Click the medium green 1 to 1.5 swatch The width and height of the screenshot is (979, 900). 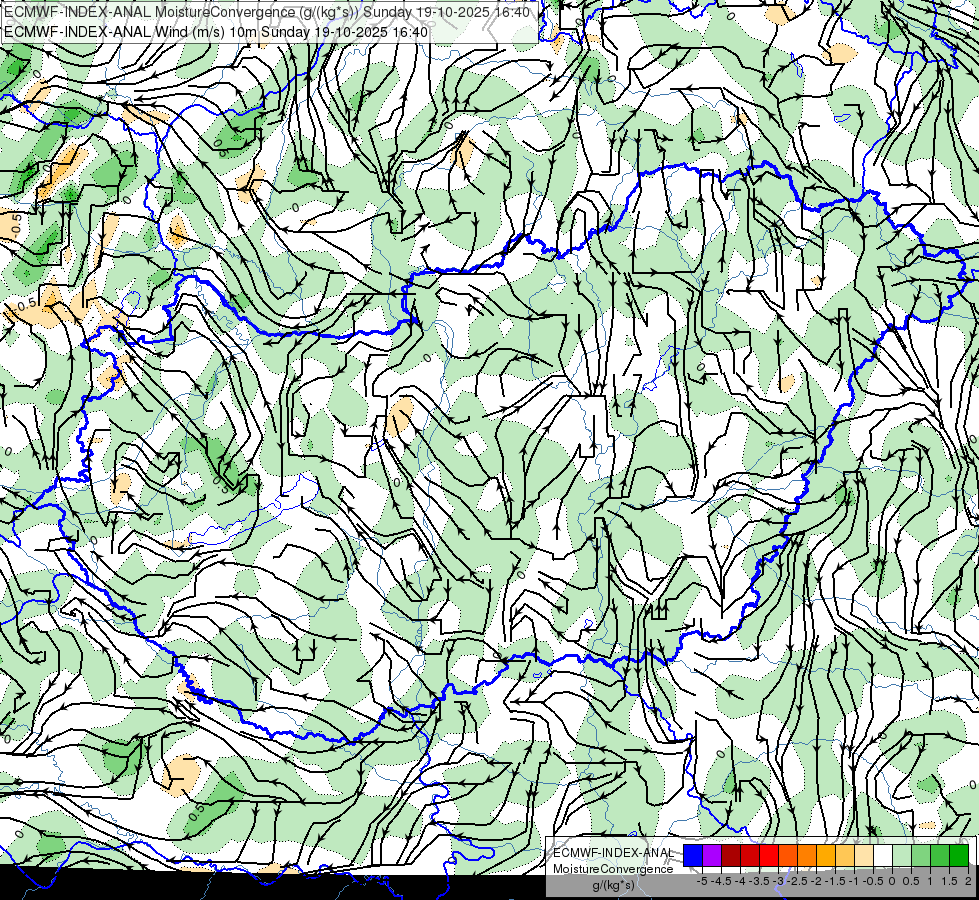[940, 856]
